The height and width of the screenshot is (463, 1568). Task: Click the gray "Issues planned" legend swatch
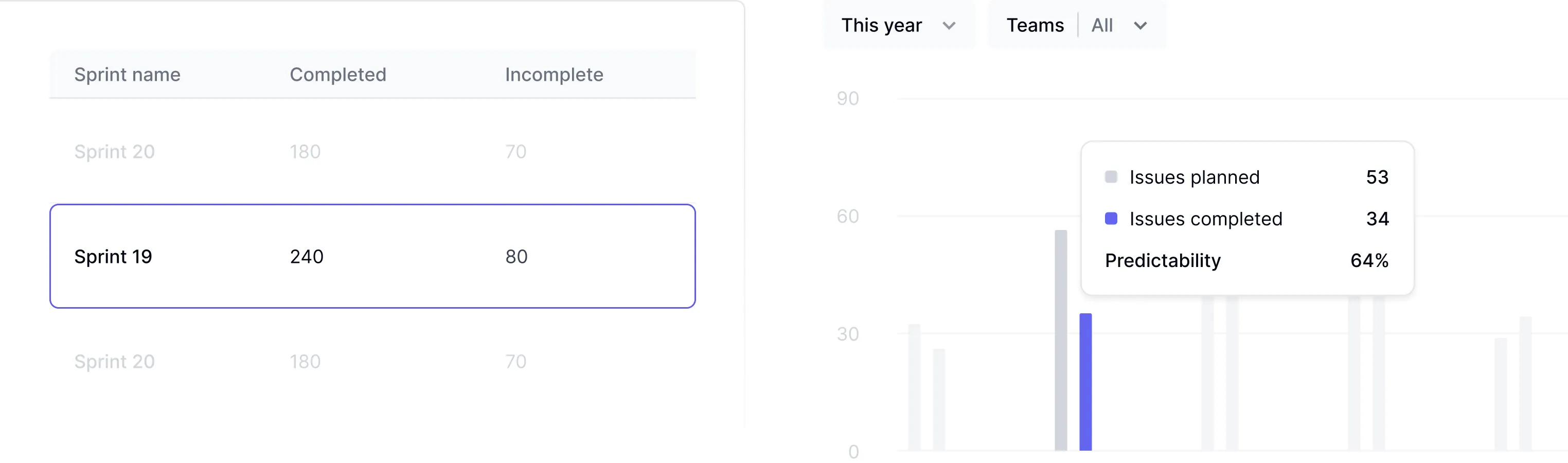point(1111,177)
